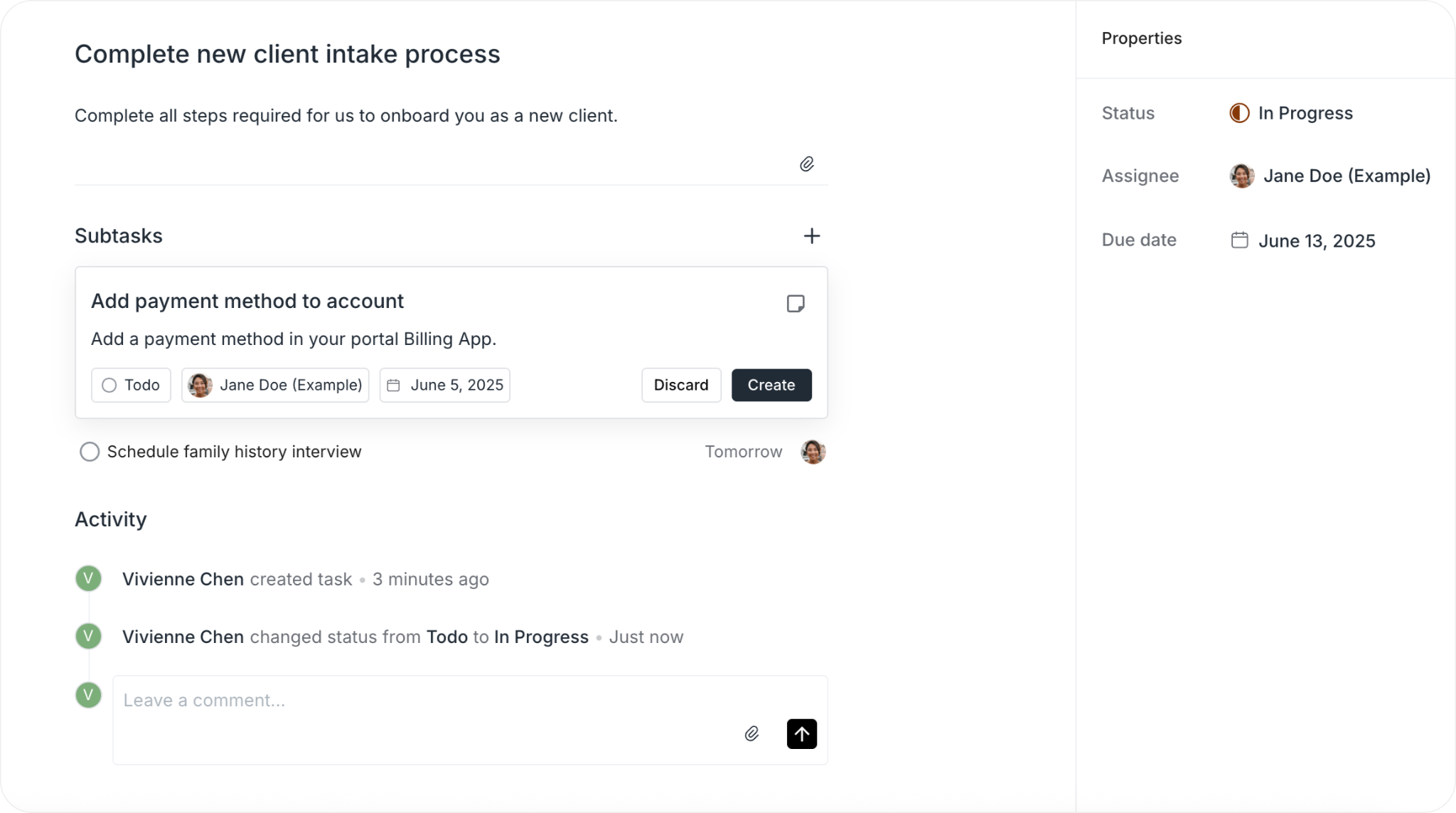Click the description attachment paperclip icon
1456x813 pixels.
click(x=806, y=164)
